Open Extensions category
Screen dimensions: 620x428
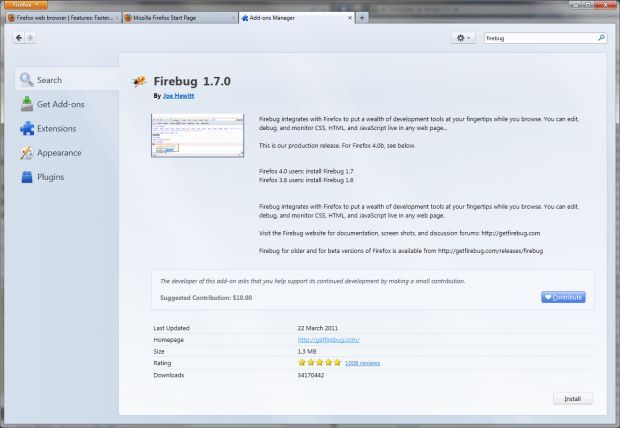coord(66,128)
